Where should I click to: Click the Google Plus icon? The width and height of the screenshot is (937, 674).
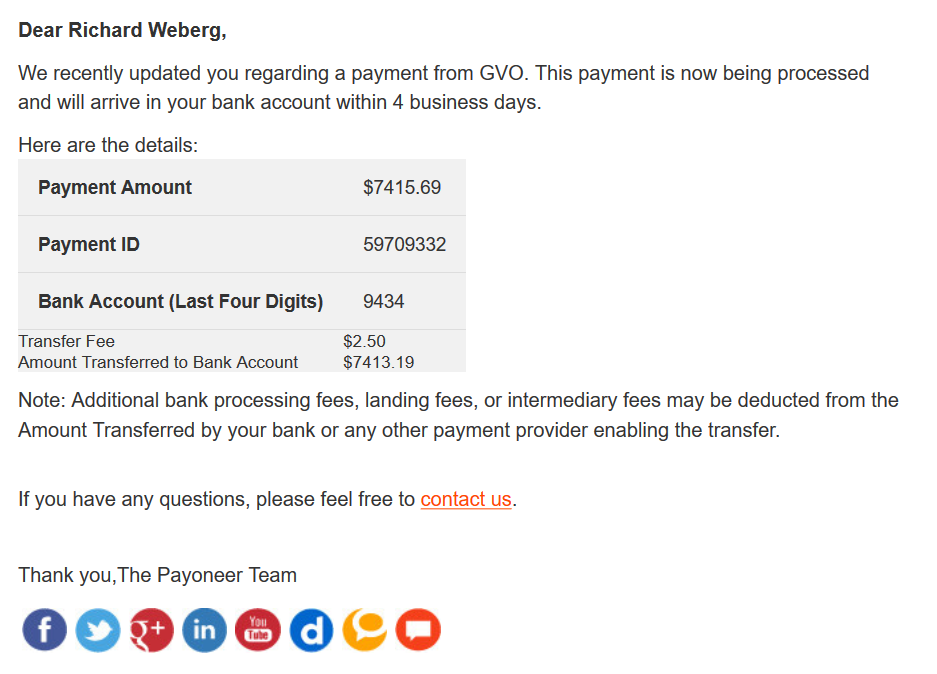(151, 630)
